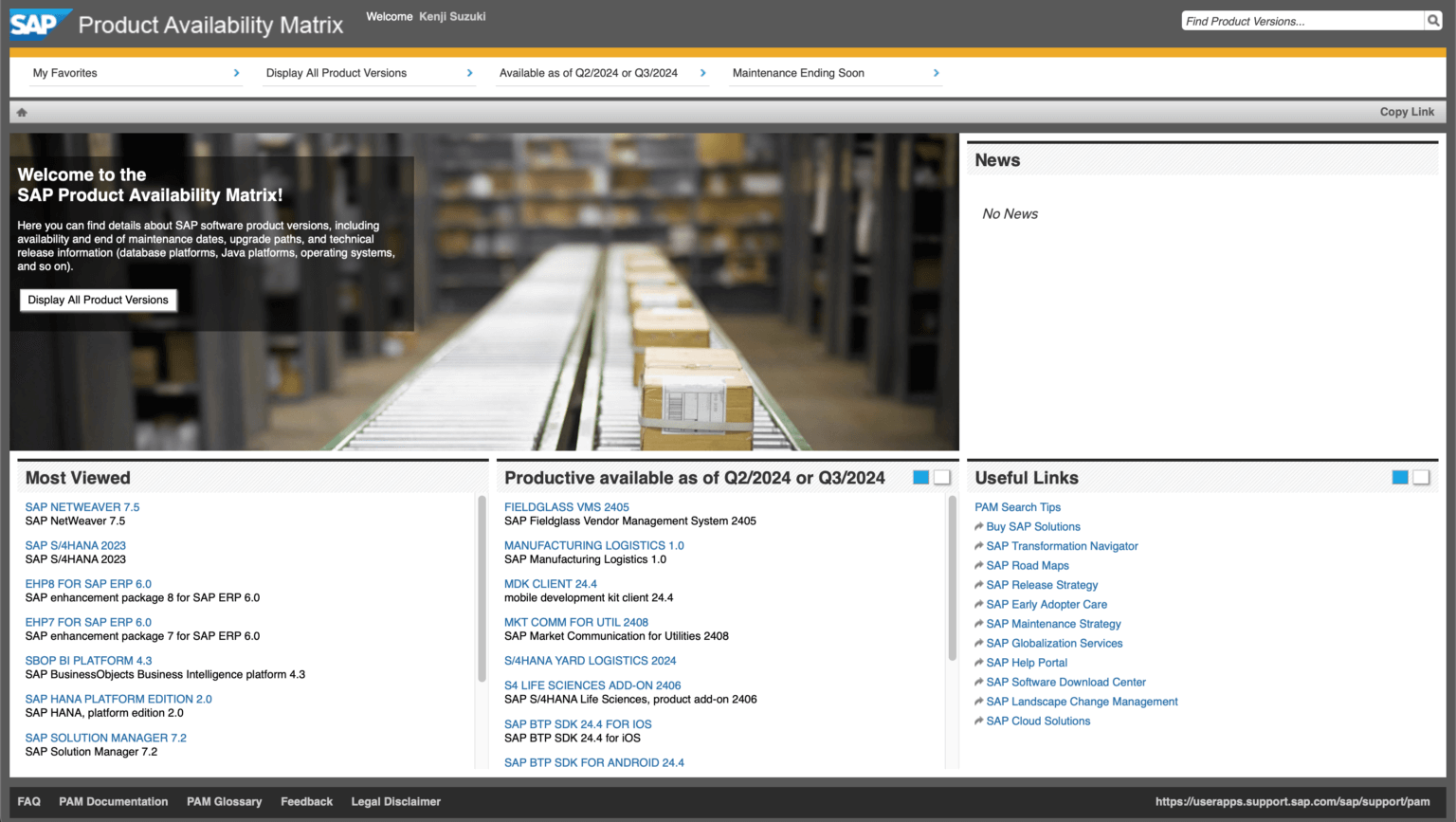This screenshot has height=822, width=1456.
Task: Click the Find Product Versions search field
Action: [1299, 19]
